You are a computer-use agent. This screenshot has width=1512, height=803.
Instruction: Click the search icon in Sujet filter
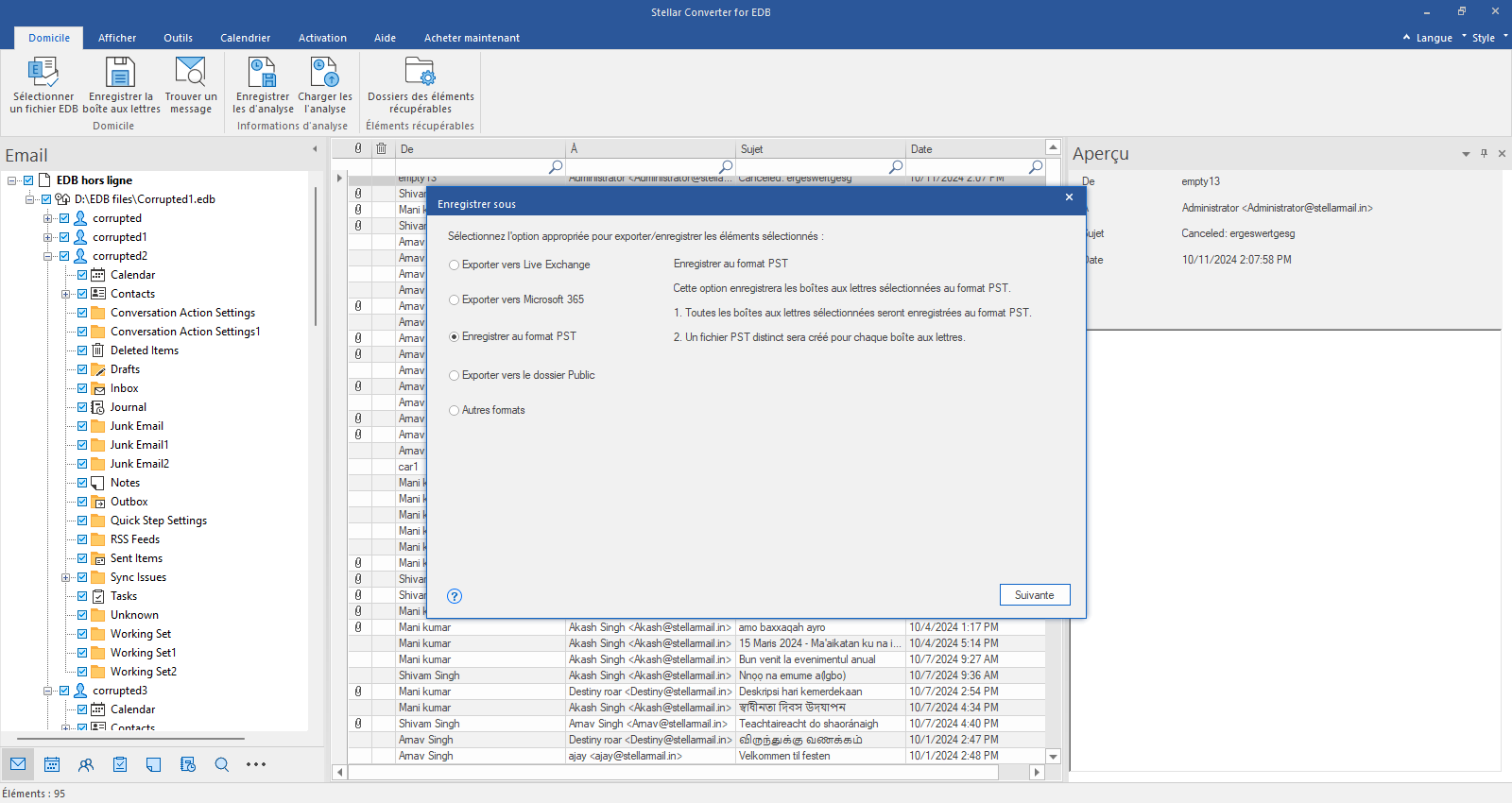(x=896, y=166)
